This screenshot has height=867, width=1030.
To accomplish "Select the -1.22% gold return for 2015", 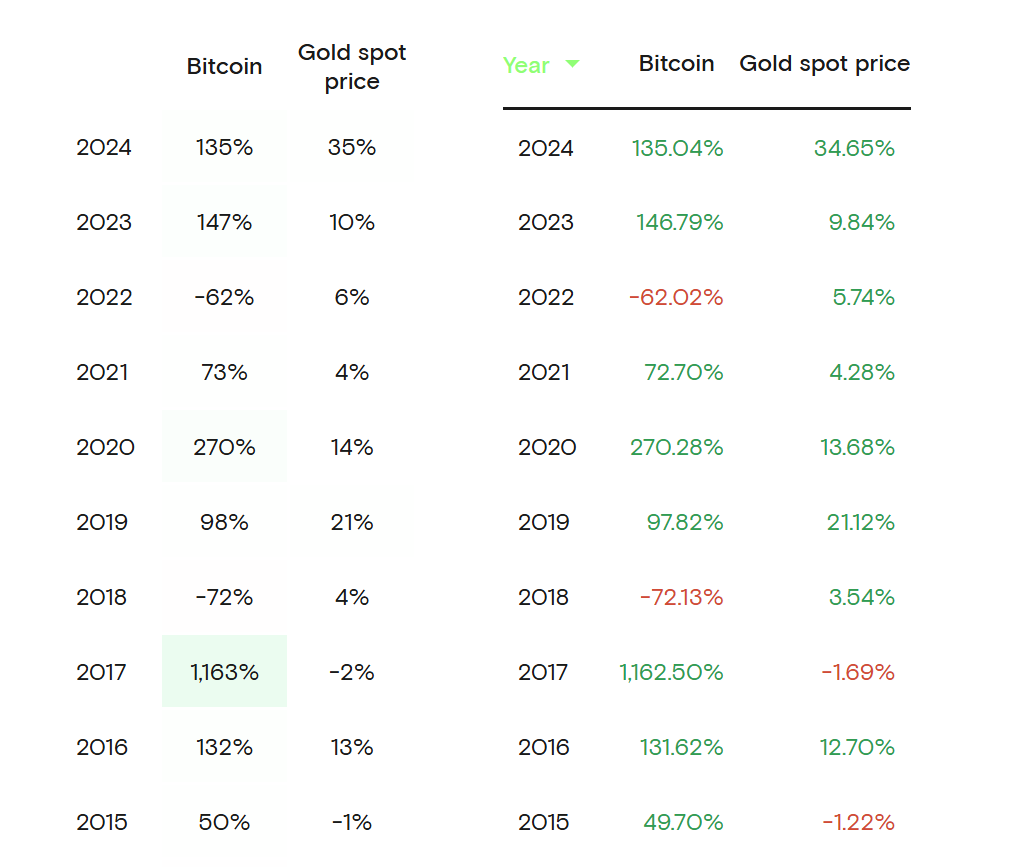I will tap(858, 822).
